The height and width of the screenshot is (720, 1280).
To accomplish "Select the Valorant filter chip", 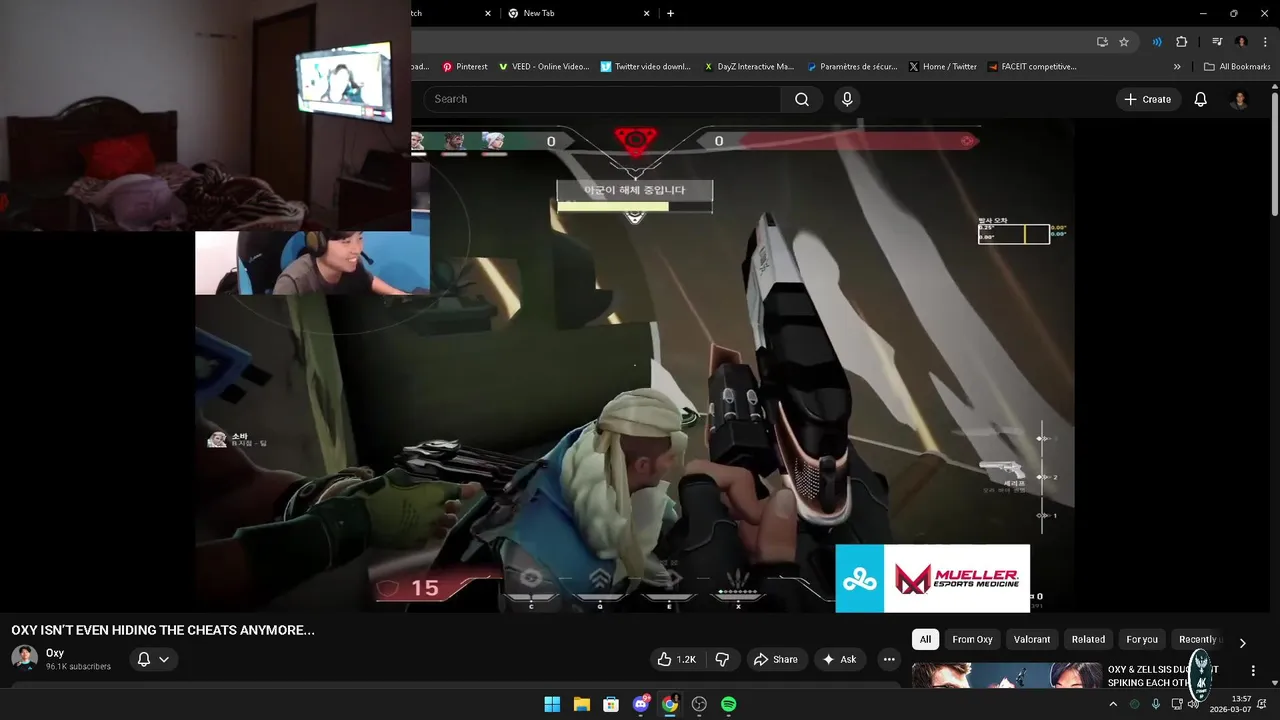I will point(1031,639).
